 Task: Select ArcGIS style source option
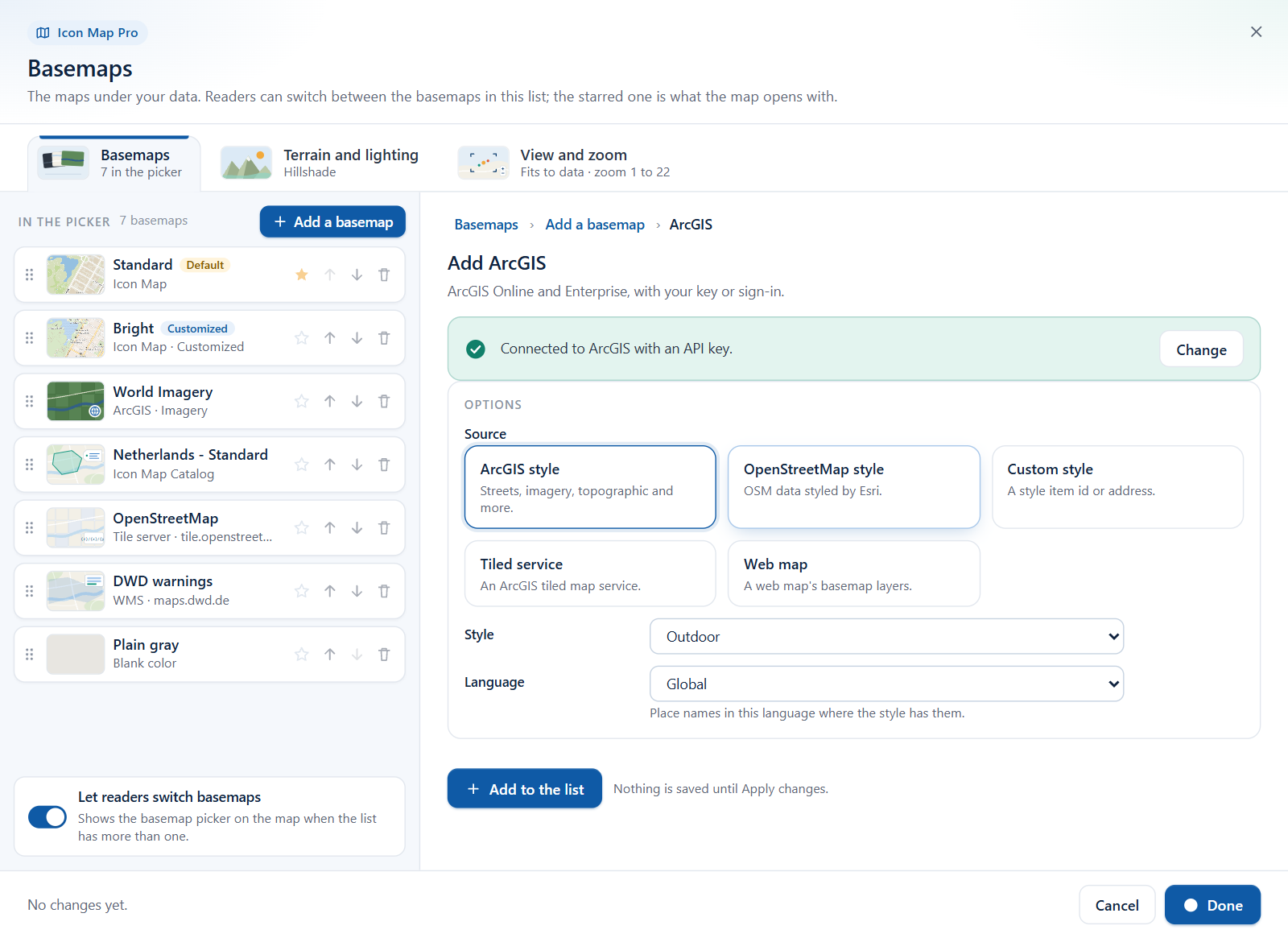coord(590,487)
